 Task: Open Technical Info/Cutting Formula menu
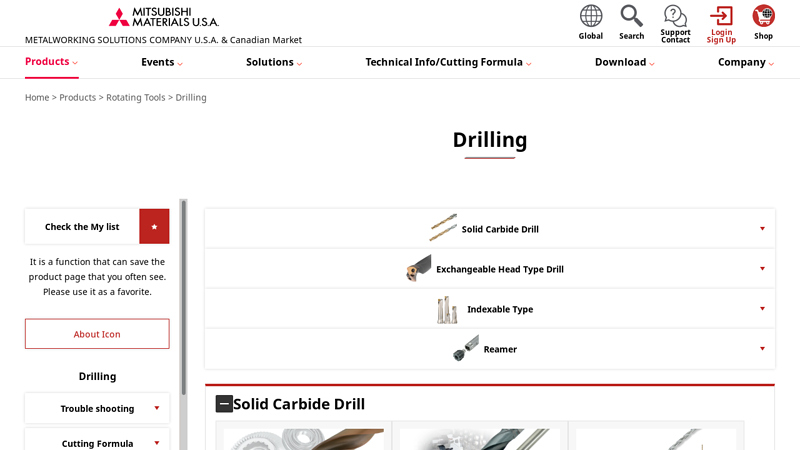tap(448, 62)
